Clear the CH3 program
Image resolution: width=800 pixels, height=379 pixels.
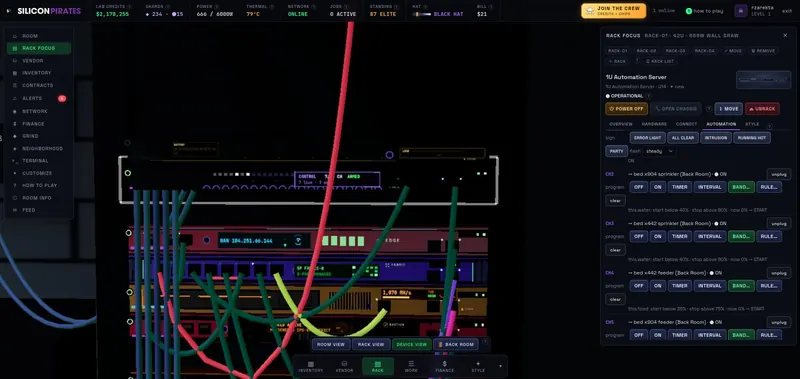click(615, 250)
